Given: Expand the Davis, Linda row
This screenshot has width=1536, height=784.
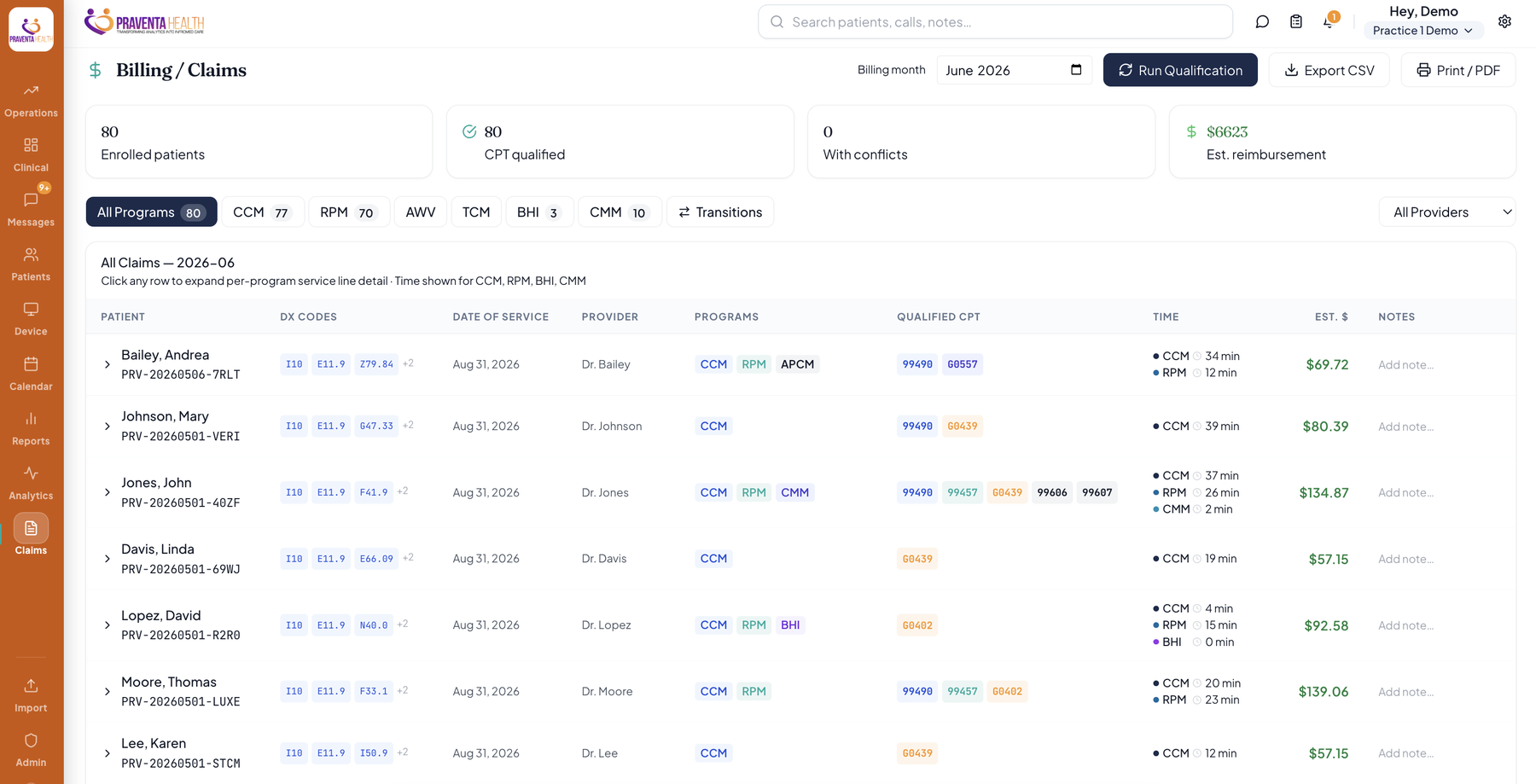Looking at the screenshot, I should point(108,559).
